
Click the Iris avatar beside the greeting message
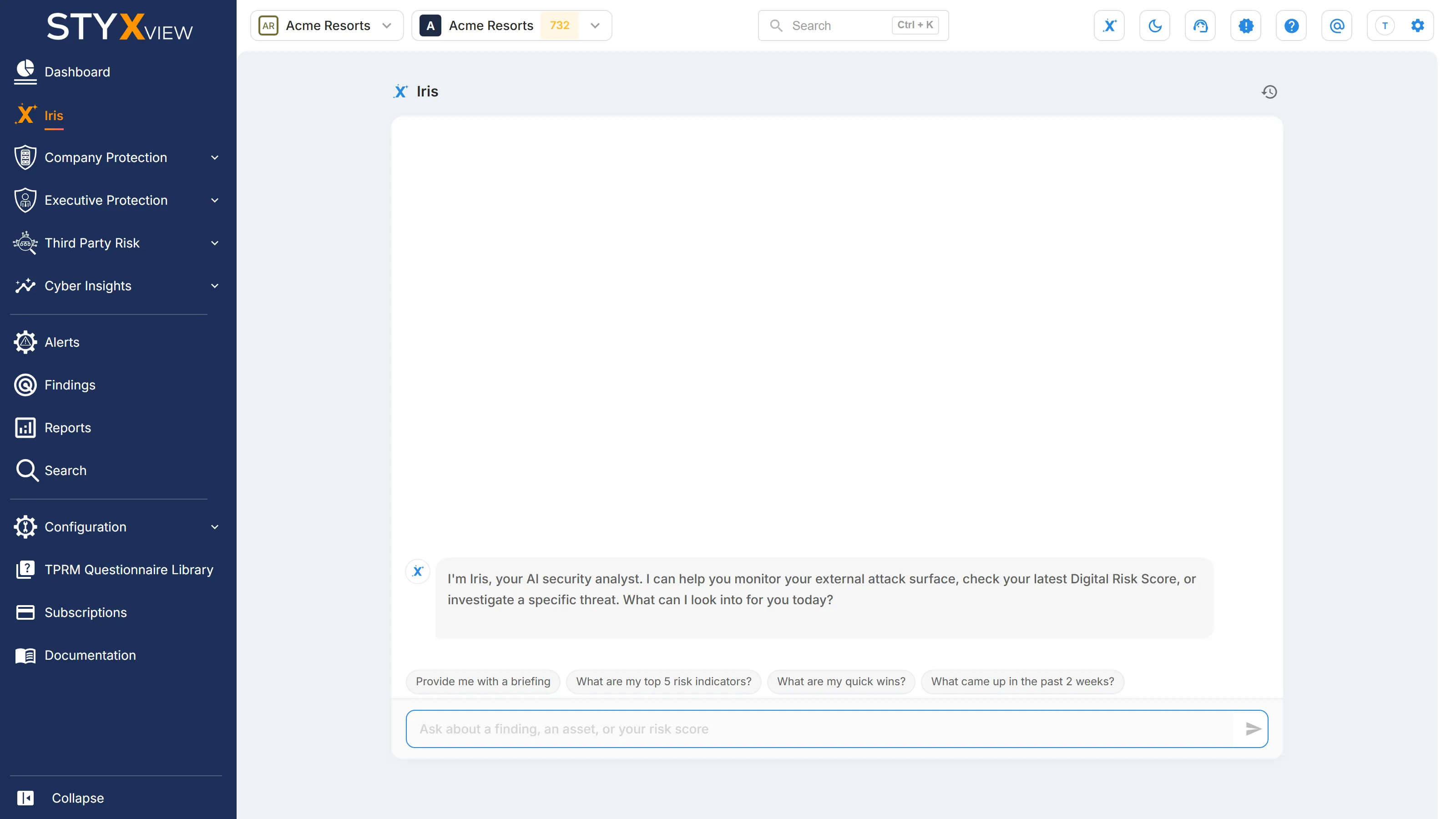tap(418, 571)
